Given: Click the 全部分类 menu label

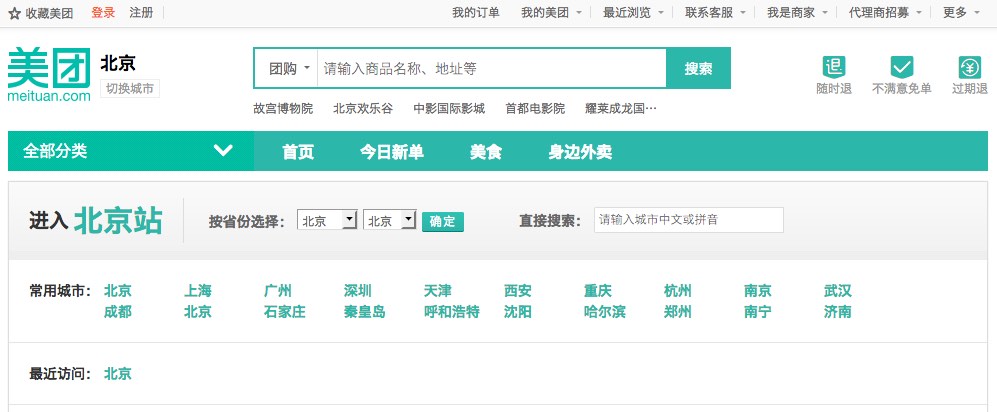Looking at the screenshot, I should click(55, 151).
